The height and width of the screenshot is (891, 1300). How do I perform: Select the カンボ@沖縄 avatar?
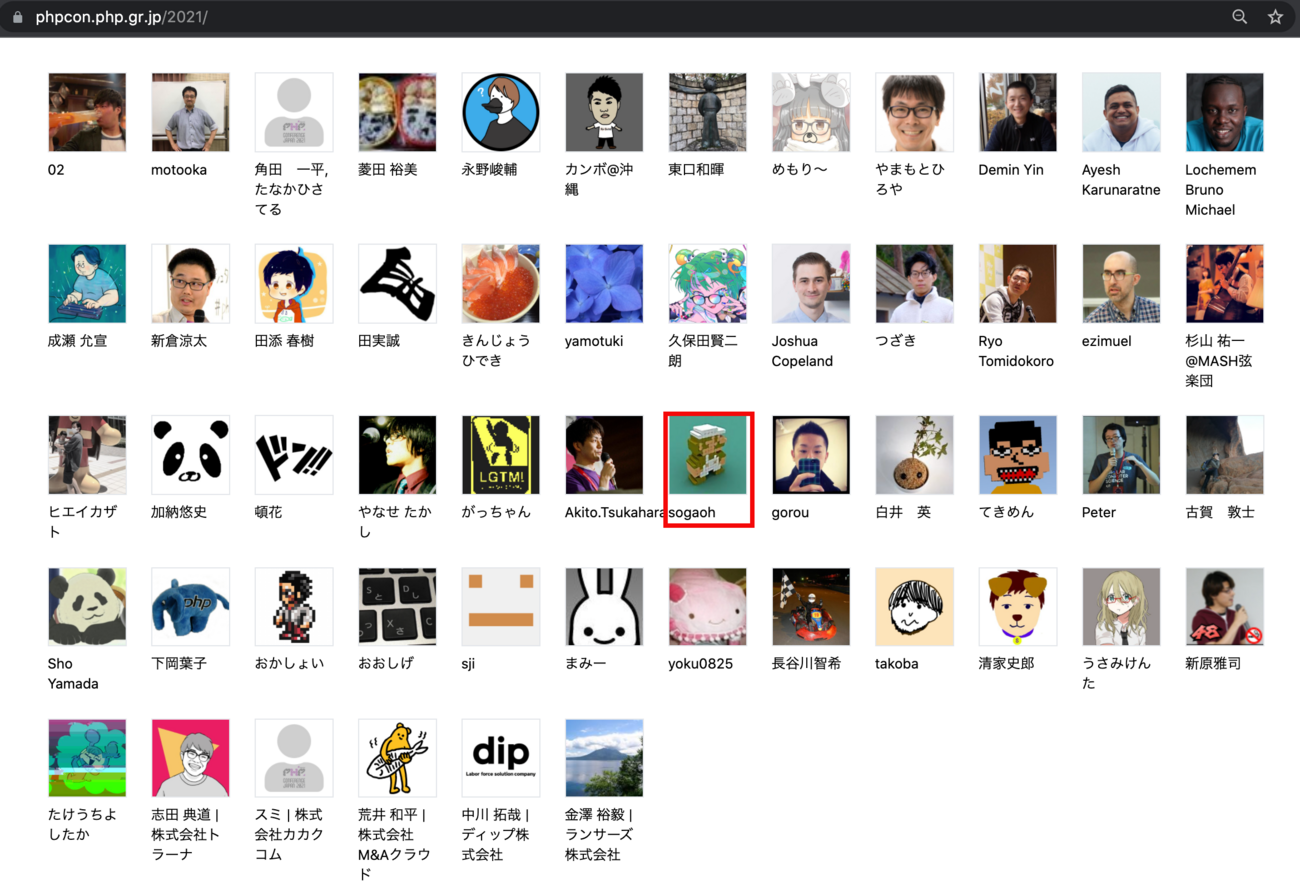(604, 112)
